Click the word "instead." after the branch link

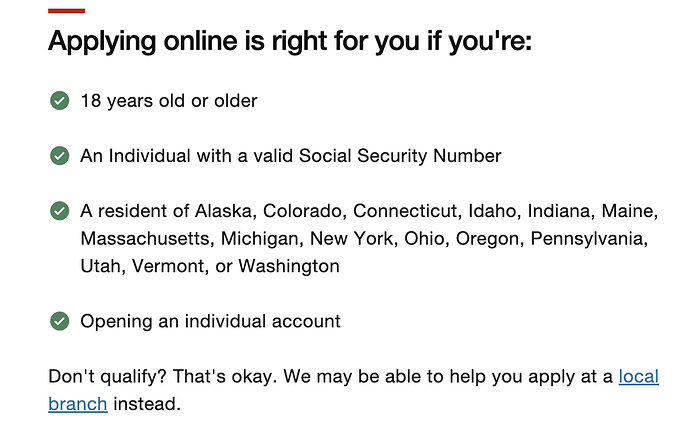[x=146, y=405]
